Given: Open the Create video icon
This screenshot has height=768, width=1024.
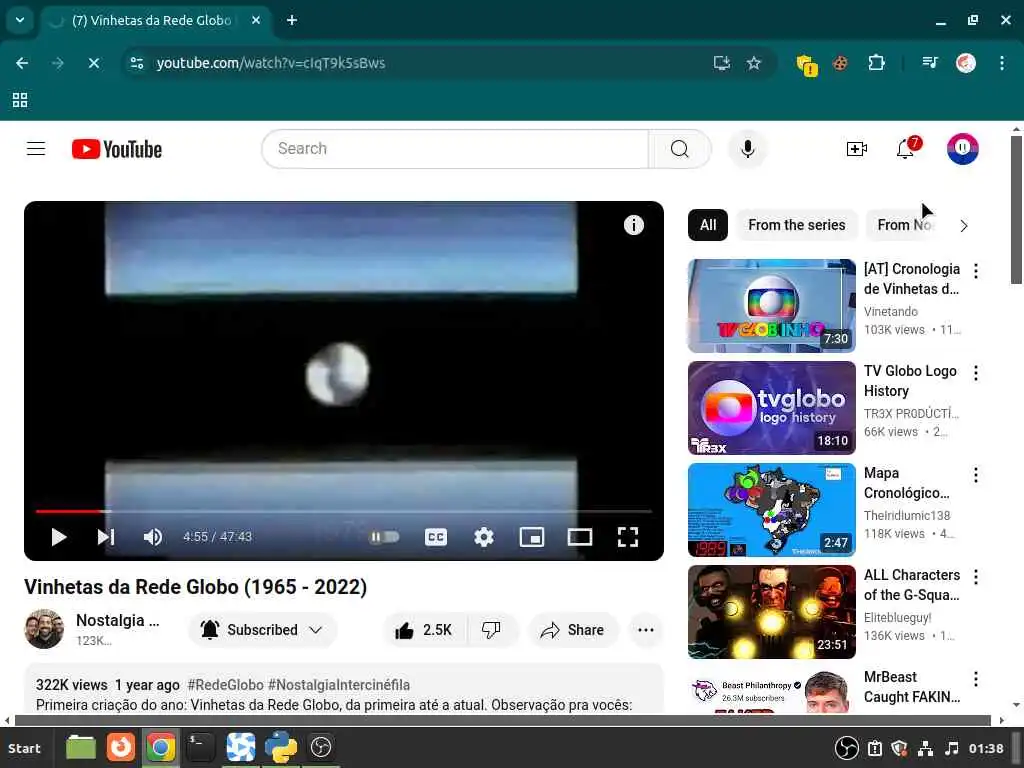Looking at the screenshot, I should [x=856, y=149].
